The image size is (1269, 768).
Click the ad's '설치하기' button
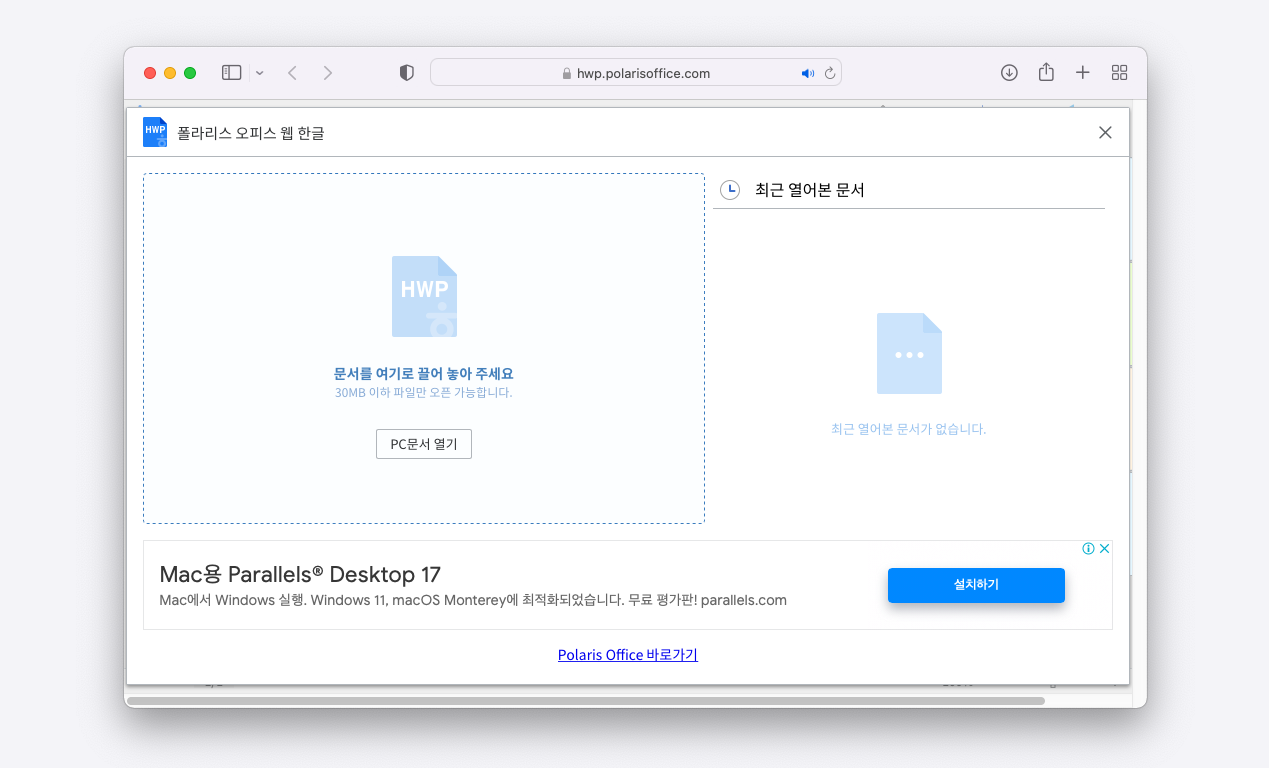point(976,585)
